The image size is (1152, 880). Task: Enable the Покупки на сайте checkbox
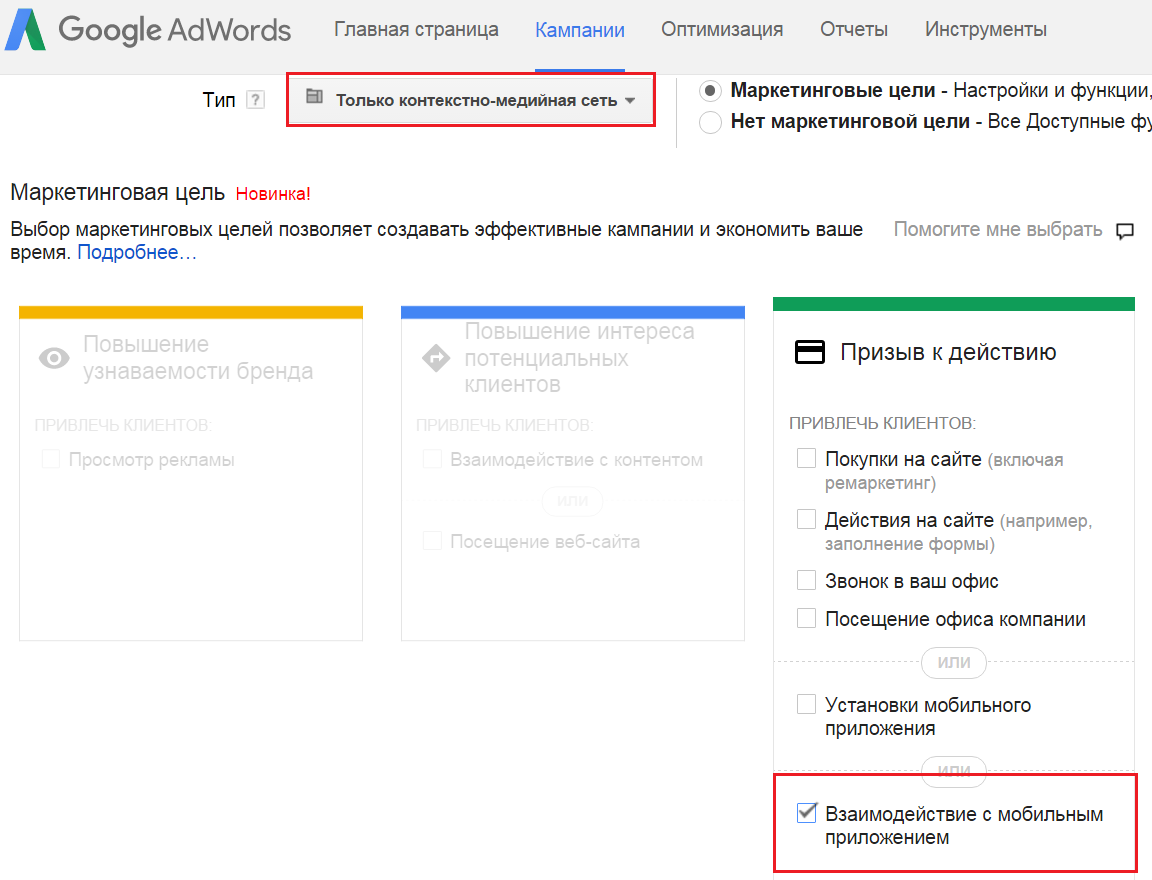806,459
